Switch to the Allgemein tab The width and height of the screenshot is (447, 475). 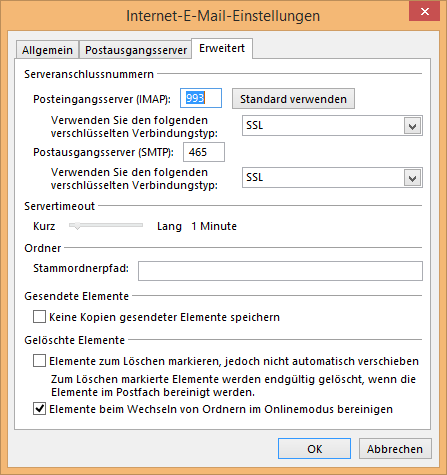pos(47,50)
